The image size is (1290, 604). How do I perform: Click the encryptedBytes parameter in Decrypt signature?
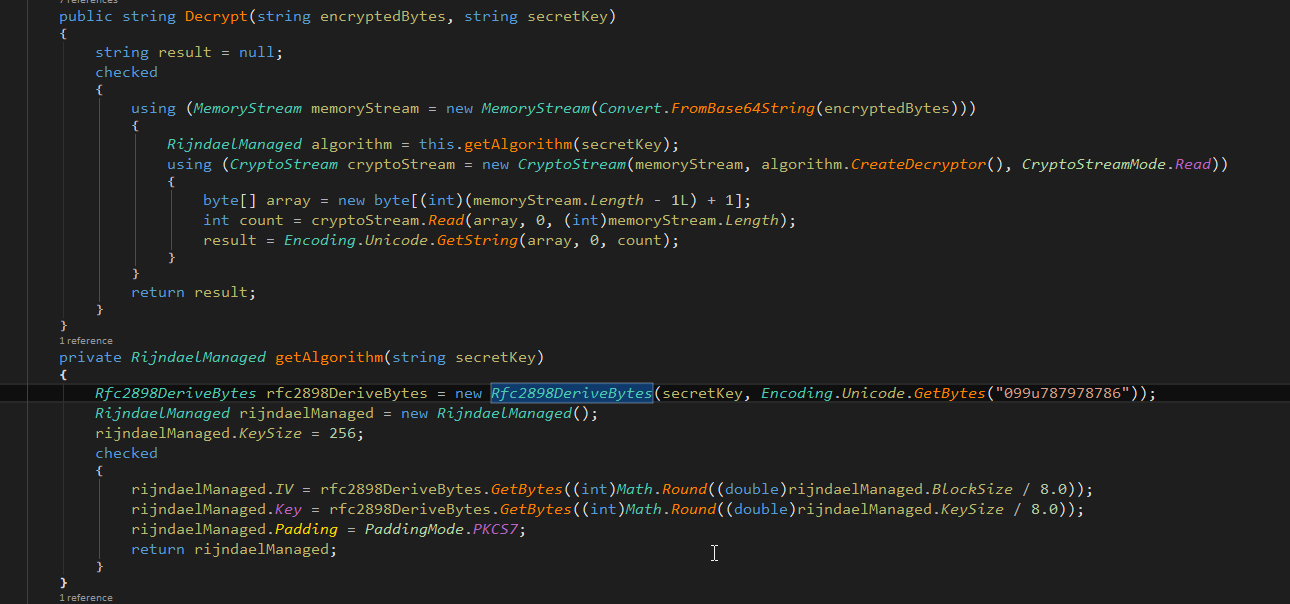coord(383,17)
